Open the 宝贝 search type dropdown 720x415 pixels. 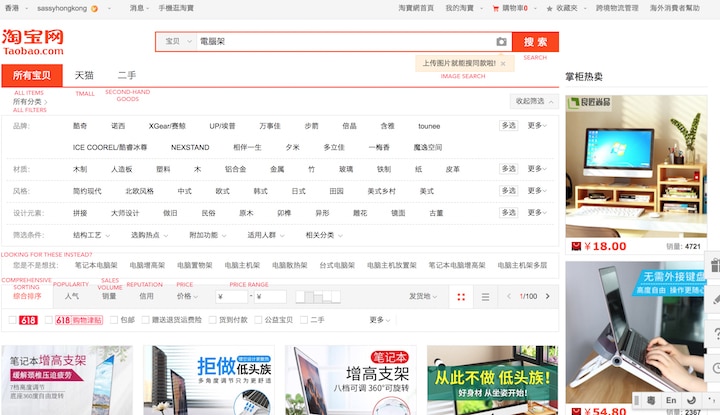click(175, 42)
